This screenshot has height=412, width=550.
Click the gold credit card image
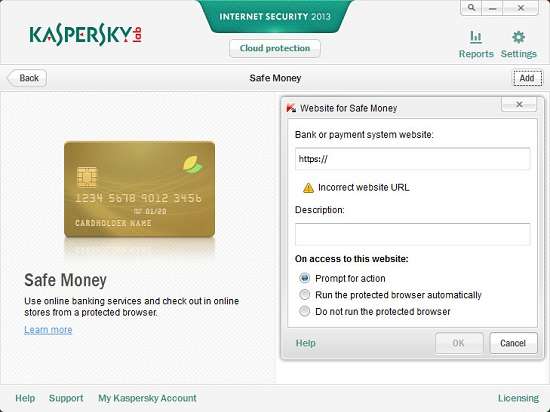139,189
